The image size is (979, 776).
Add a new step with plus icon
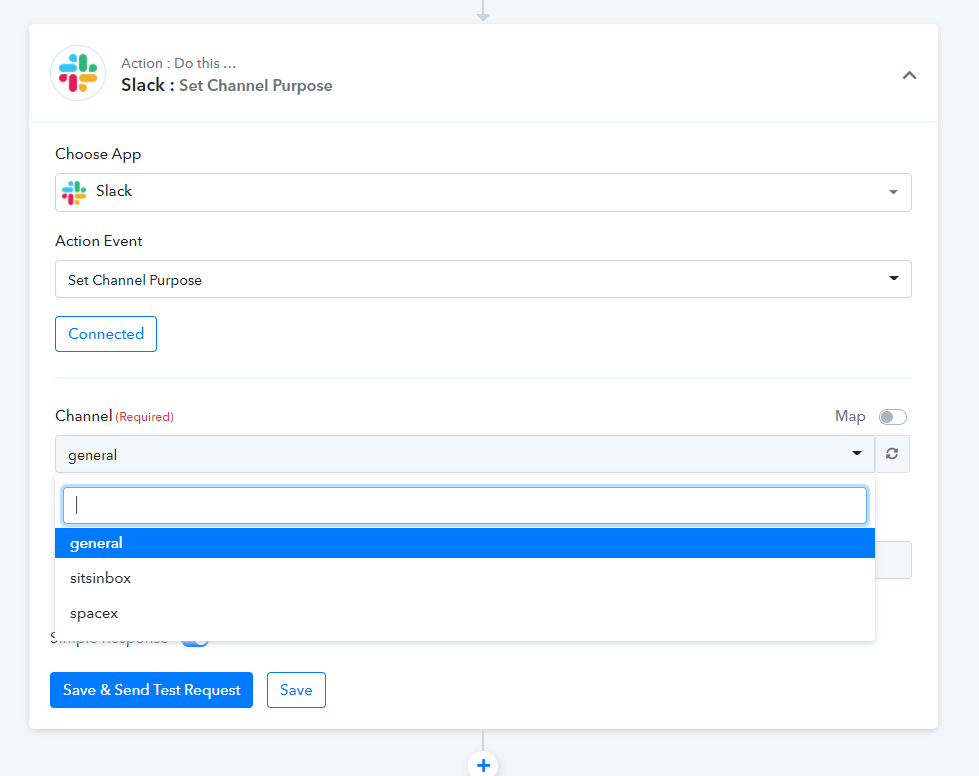click(x=483, y=765)
